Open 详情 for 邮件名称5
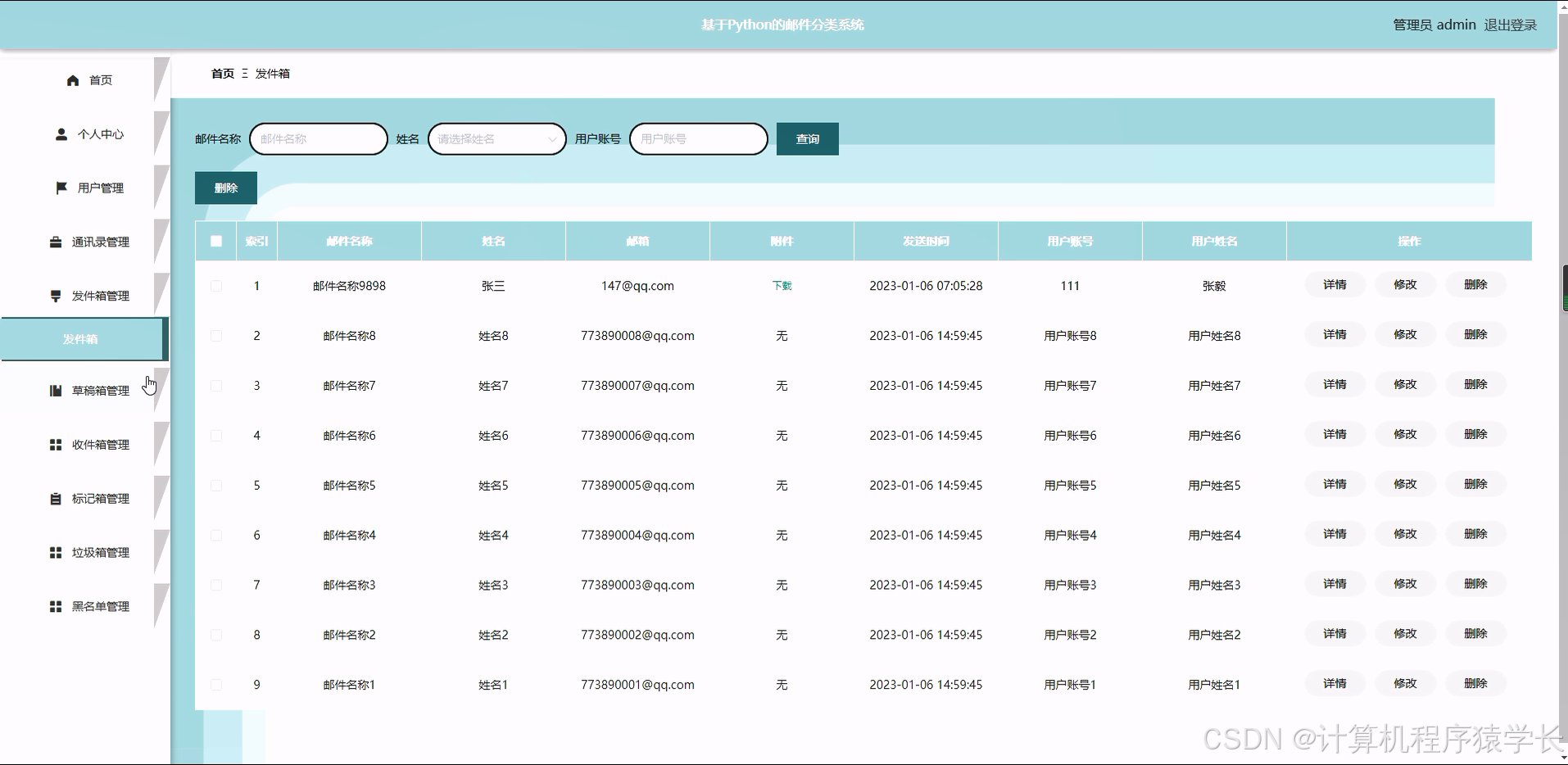Screen dimensions: 1568x765 1335,485
